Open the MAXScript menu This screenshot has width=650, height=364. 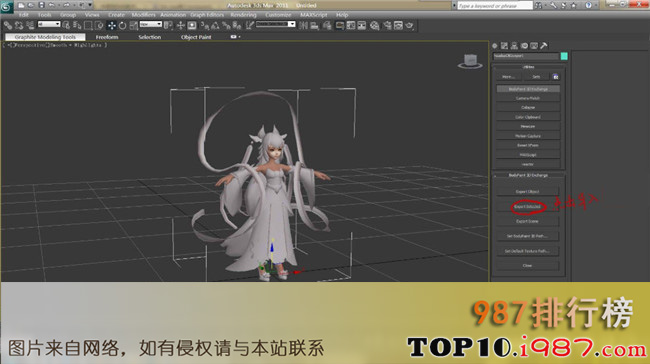click(x=313, y=15)
